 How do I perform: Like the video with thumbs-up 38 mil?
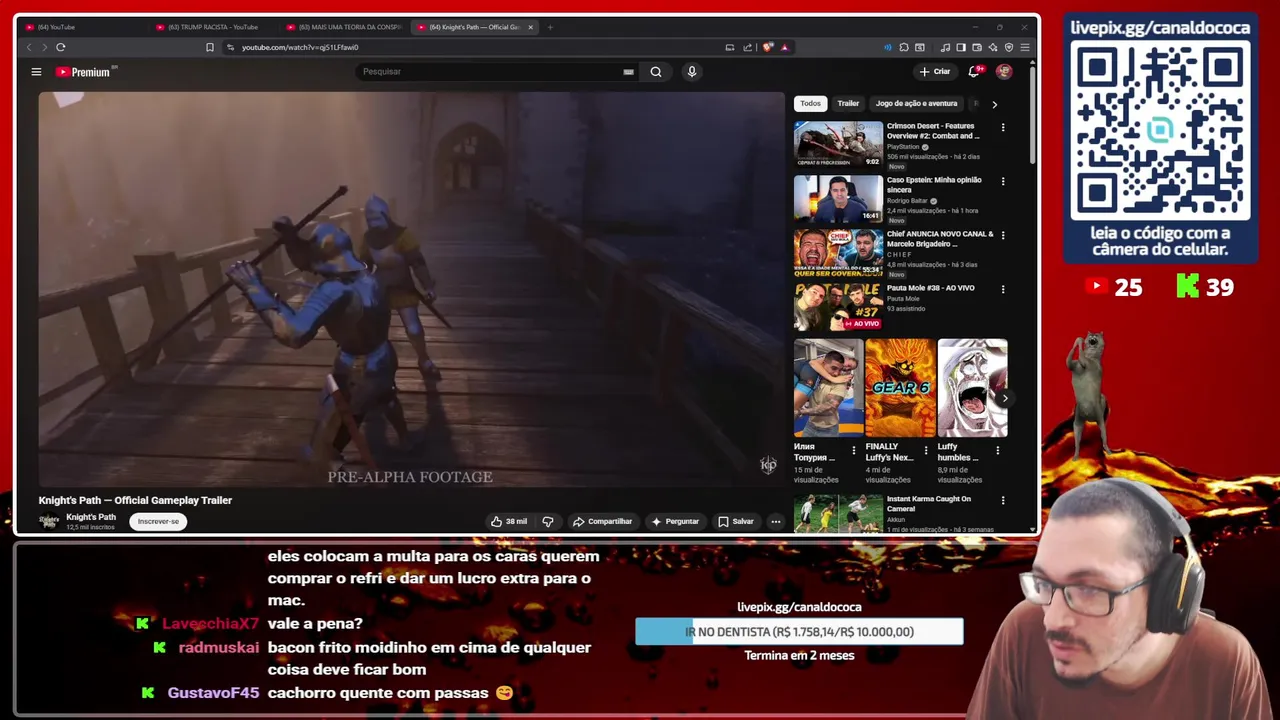pos(508,521)
